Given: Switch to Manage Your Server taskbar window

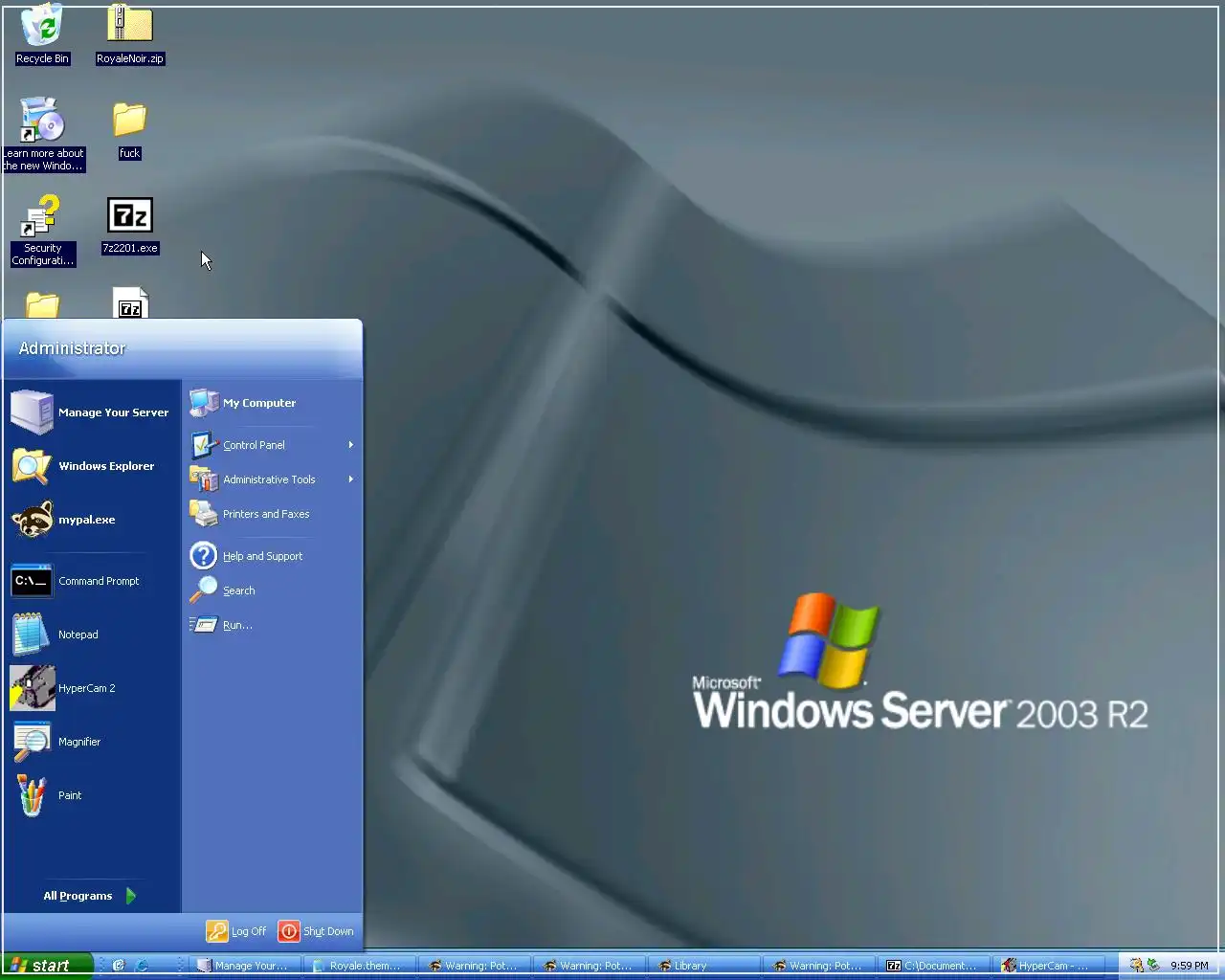Looking at the screenshot, I should tap(247, 966).
